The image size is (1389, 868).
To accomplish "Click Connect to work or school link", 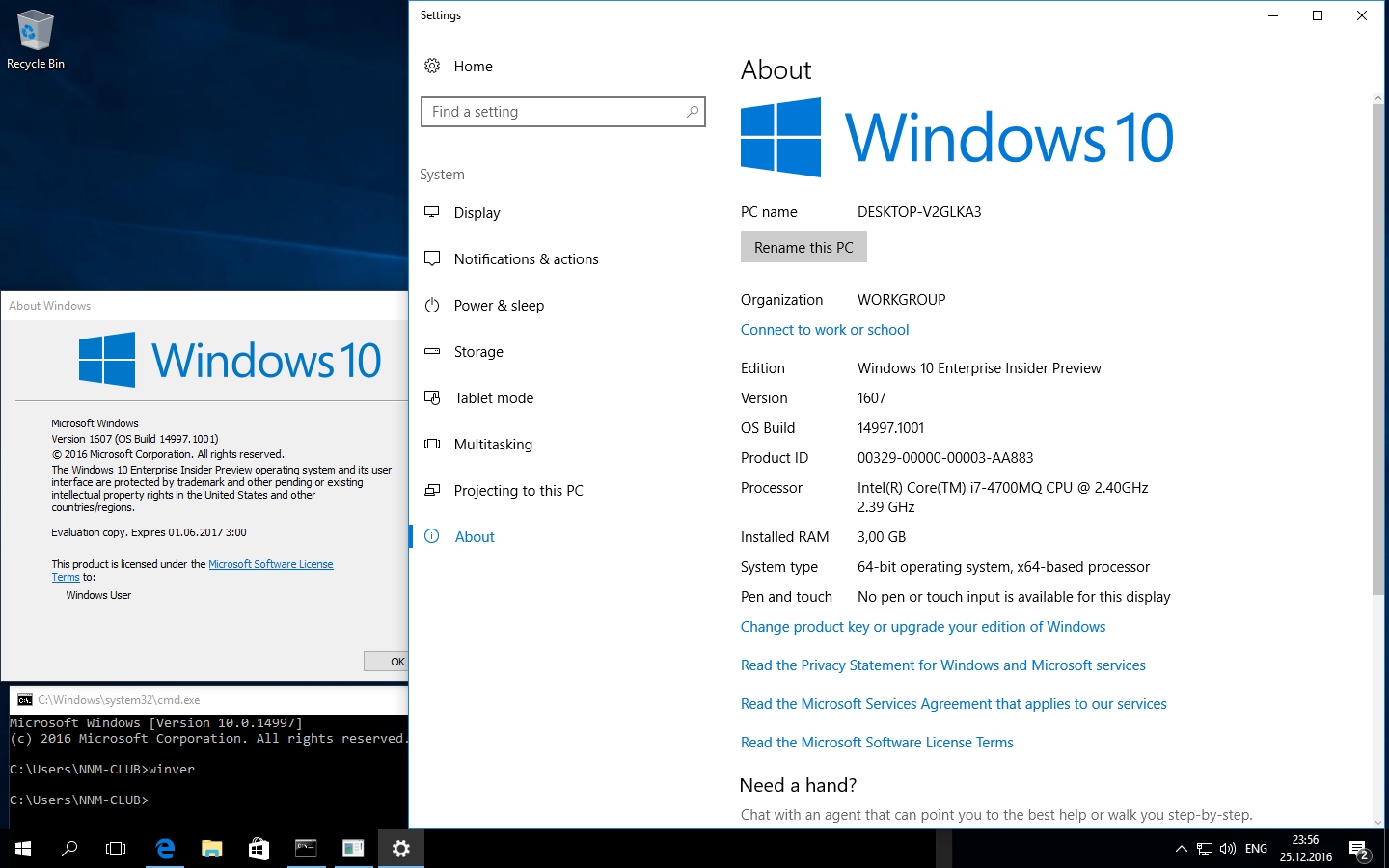I will tap(825, 330).
